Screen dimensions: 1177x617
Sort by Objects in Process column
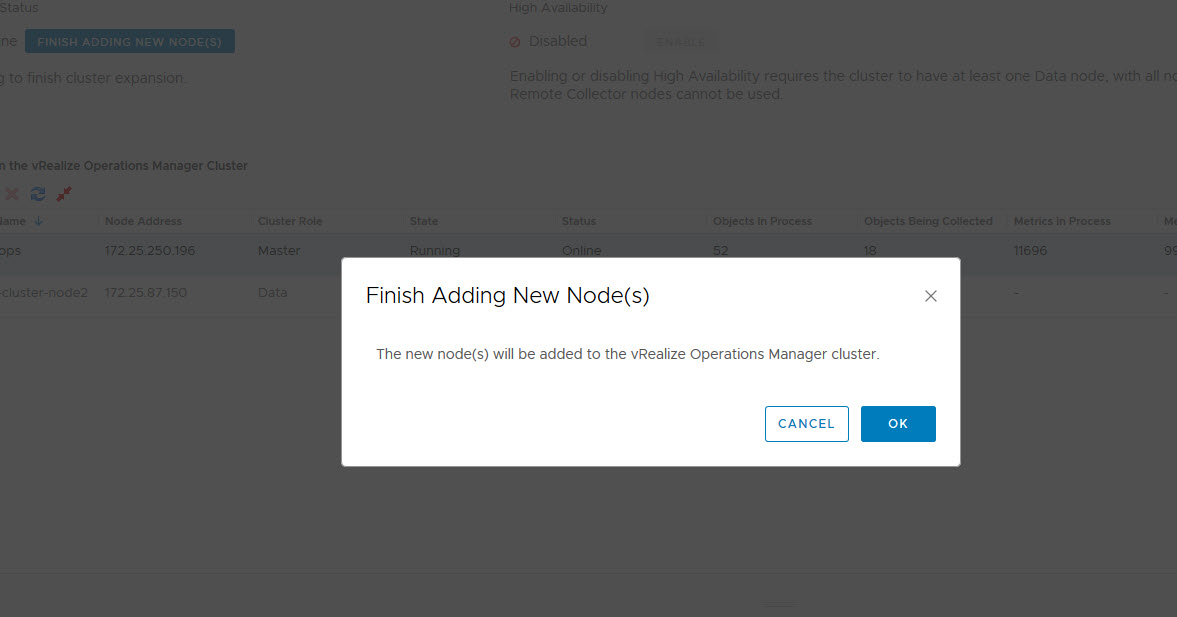pos(762,221)
